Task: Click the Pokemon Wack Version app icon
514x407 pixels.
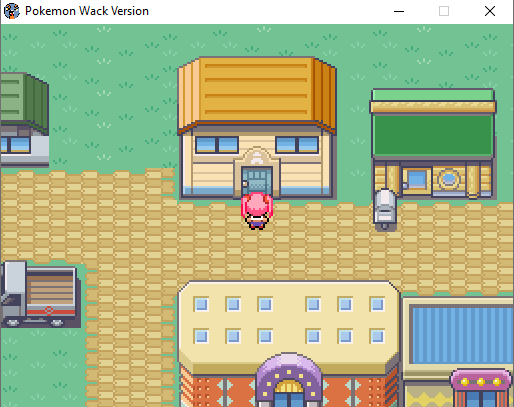Action: click(x=12, y=11)
